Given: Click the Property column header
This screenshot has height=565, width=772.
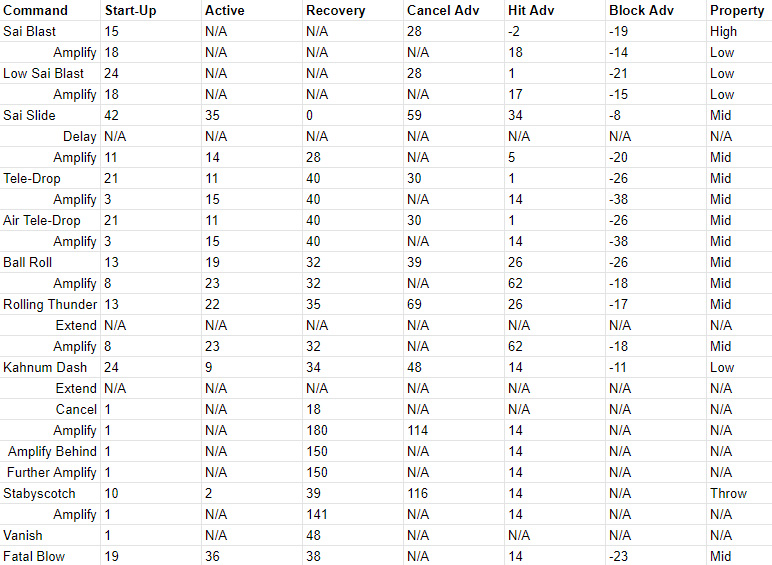Looking at the screenshot, I should tap(739, 10).
